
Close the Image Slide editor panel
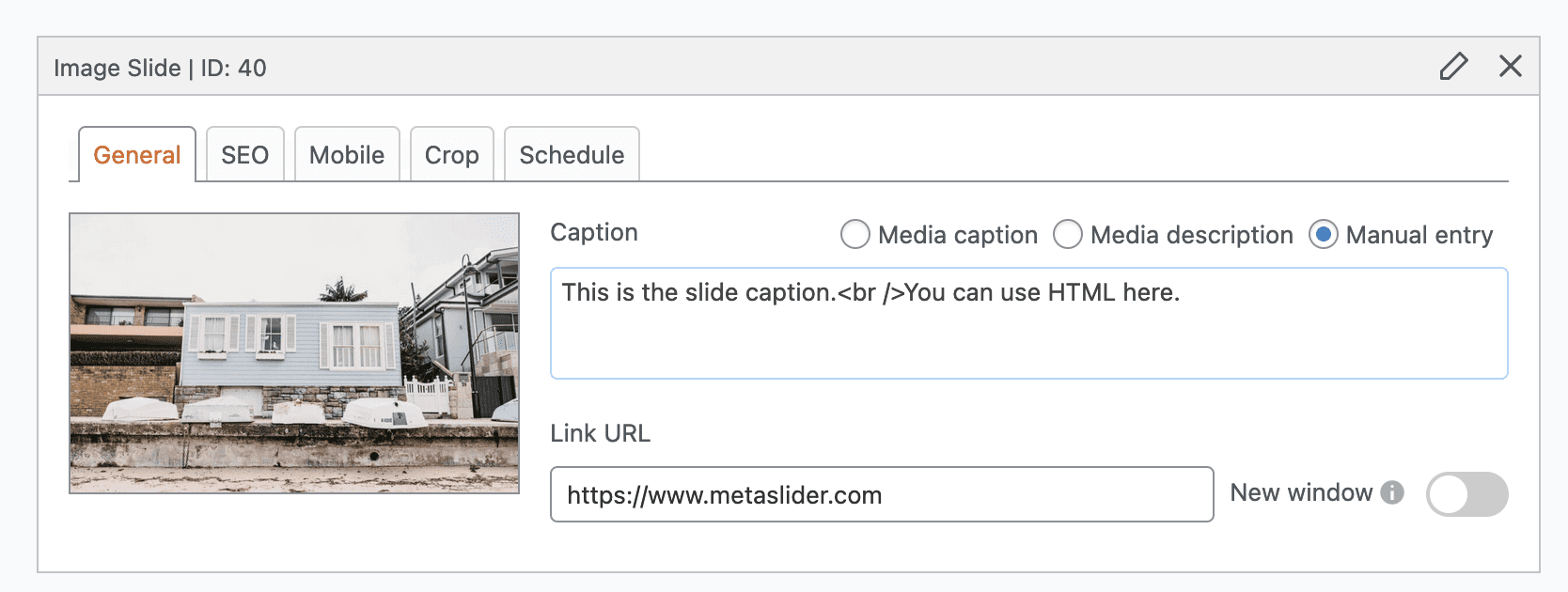pyautogui.click(x=1511, y=67)
